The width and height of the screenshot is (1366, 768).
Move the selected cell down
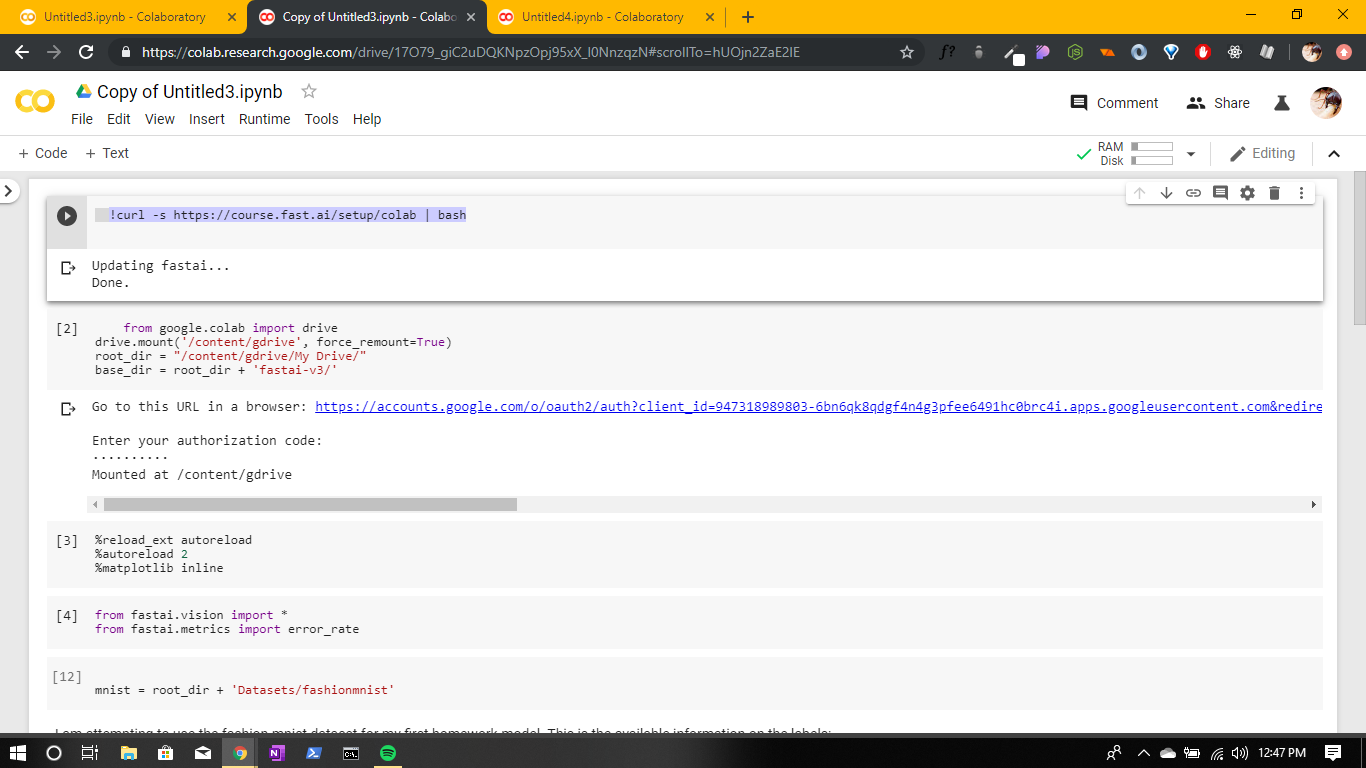coord(1166,193)
